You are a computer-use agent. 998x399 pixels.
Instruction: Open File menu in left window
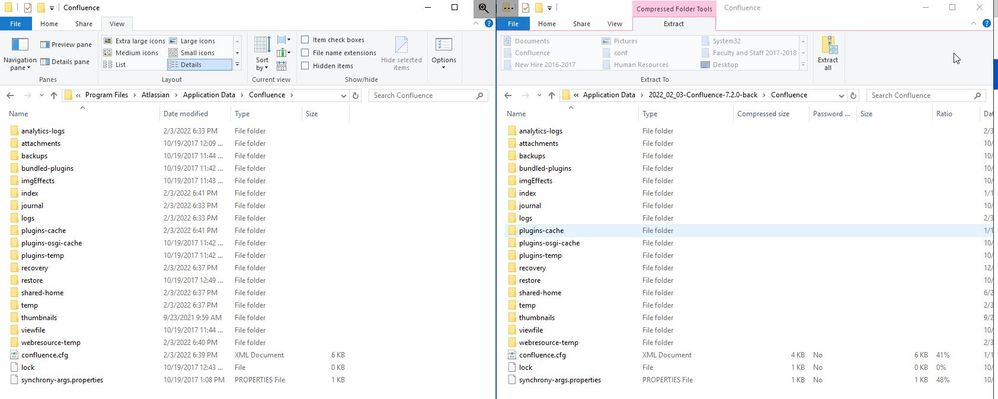15,24
